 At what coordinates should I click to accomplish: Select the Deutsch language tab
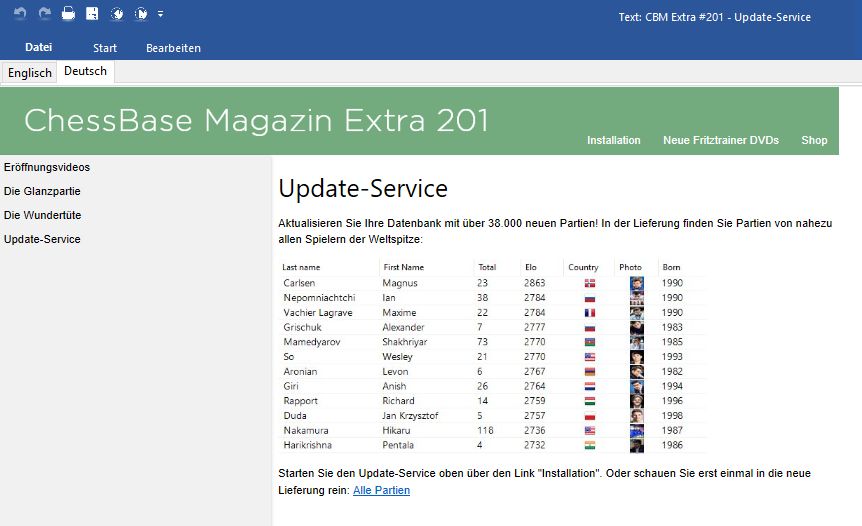point(85,72)
